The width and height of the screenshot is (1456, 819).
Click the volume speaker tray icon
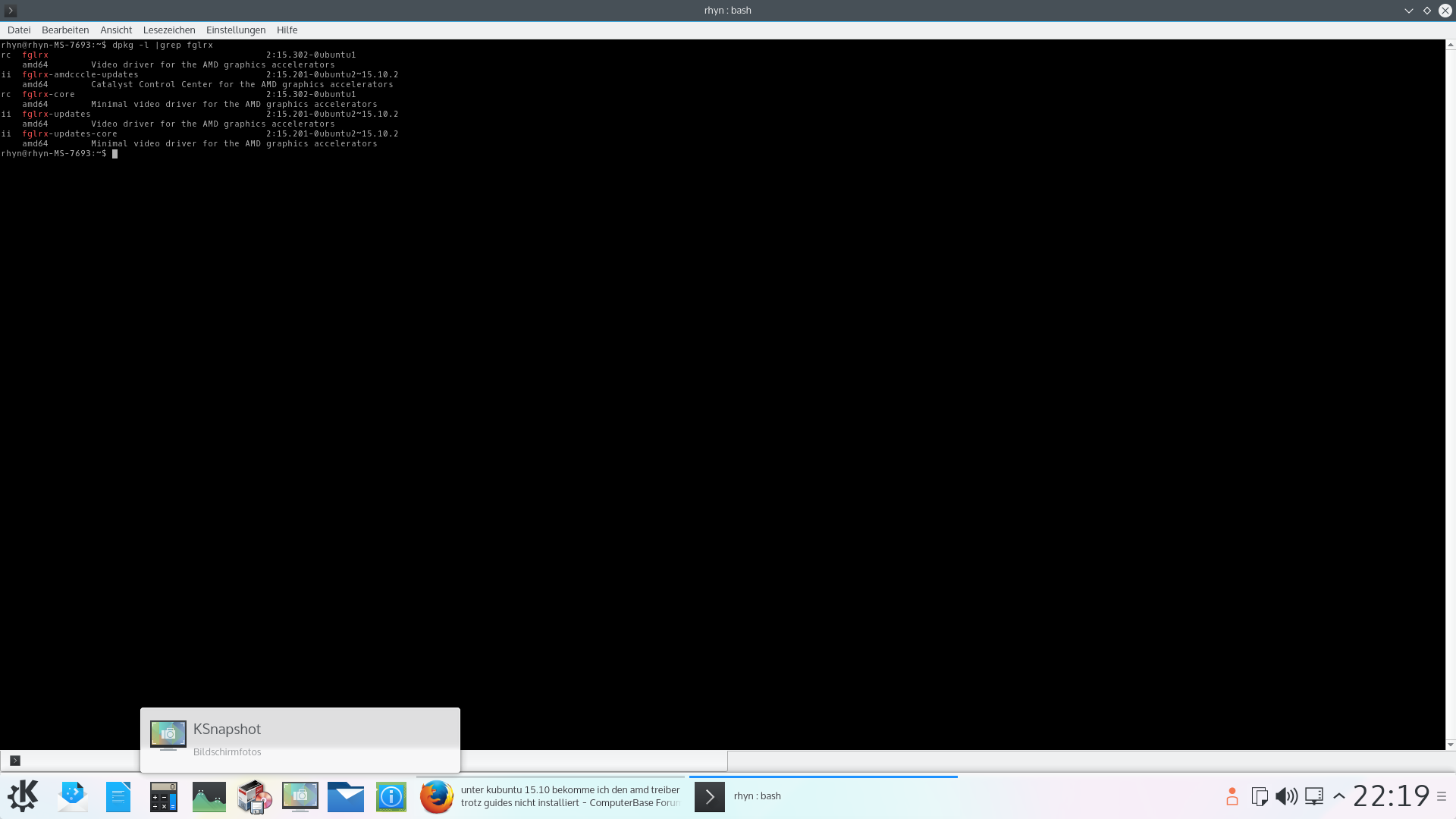[1286, 796]
